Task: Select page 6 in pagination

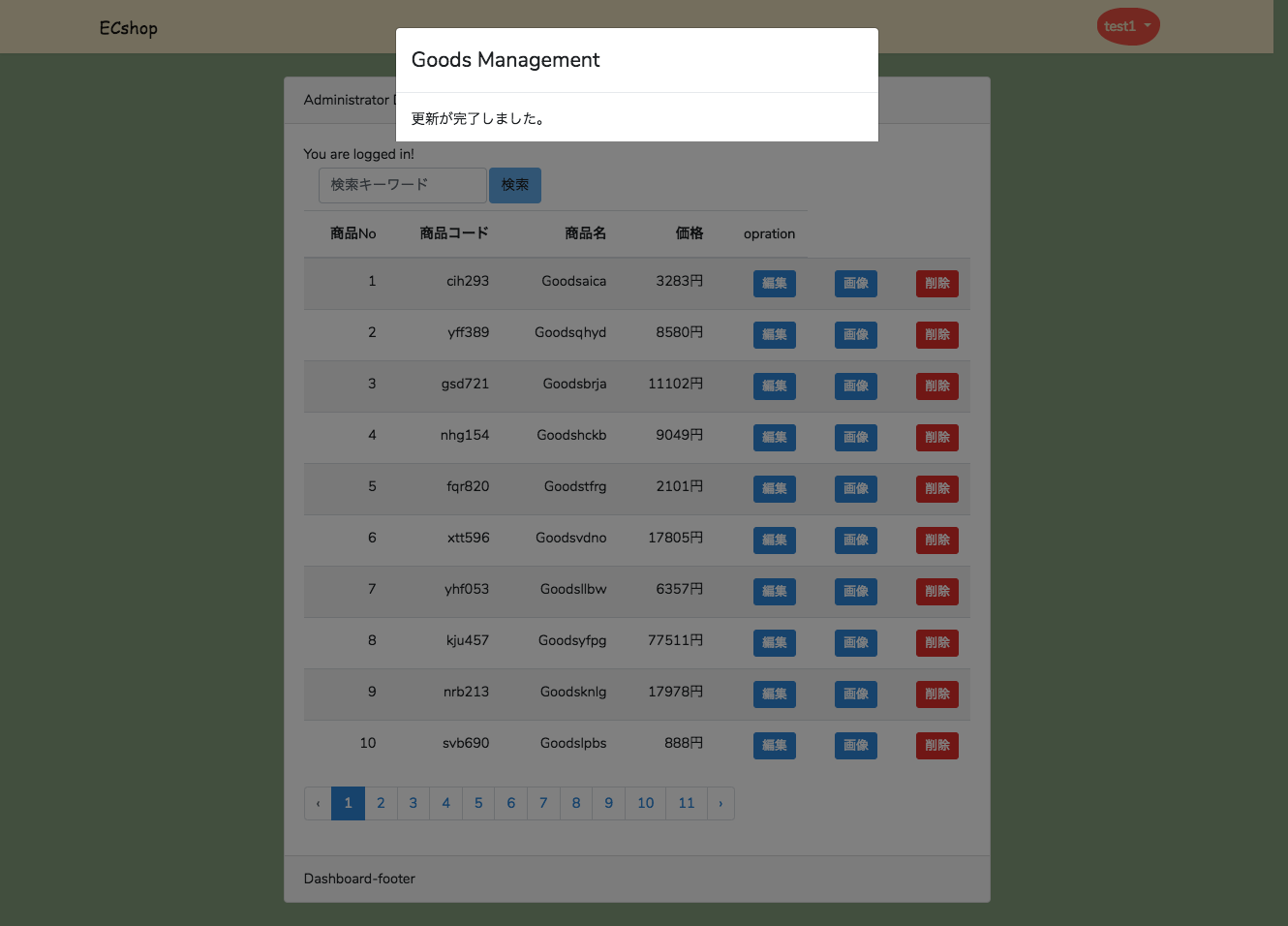Action: pyautogui.click(x=511, y=803)
